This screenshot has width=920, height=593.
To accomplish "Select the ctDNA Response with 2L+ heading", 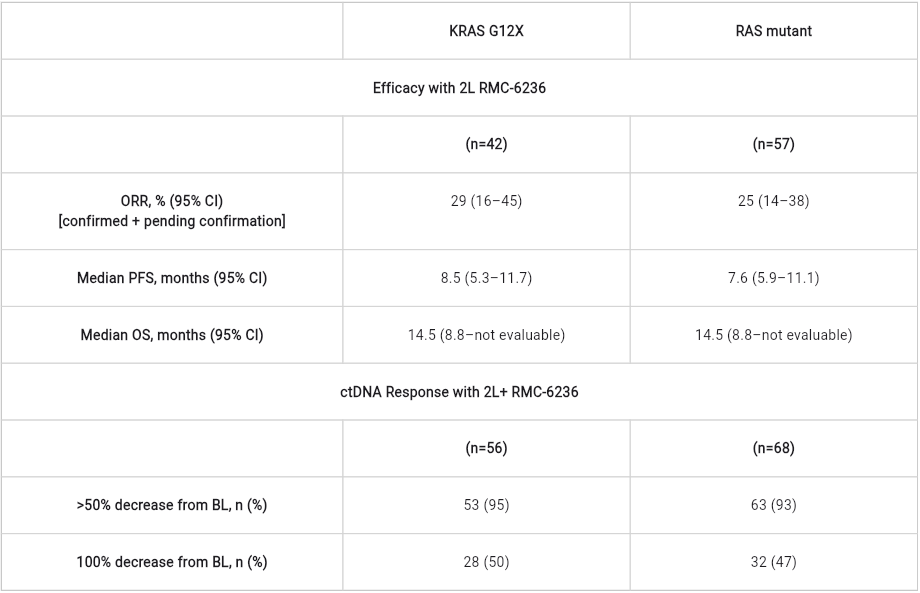I will pyautogui.click(x=459, y=392).
